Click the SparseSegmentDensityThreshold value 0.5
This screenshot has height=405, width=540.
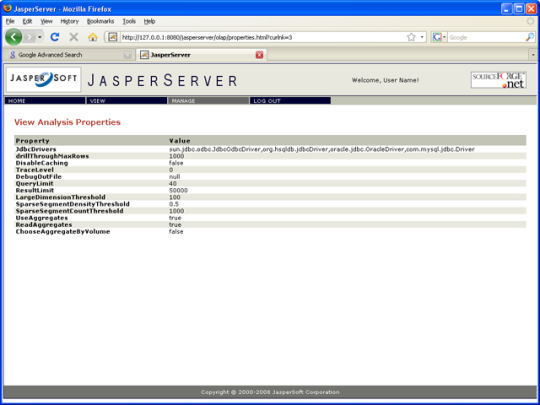(174, 204)
